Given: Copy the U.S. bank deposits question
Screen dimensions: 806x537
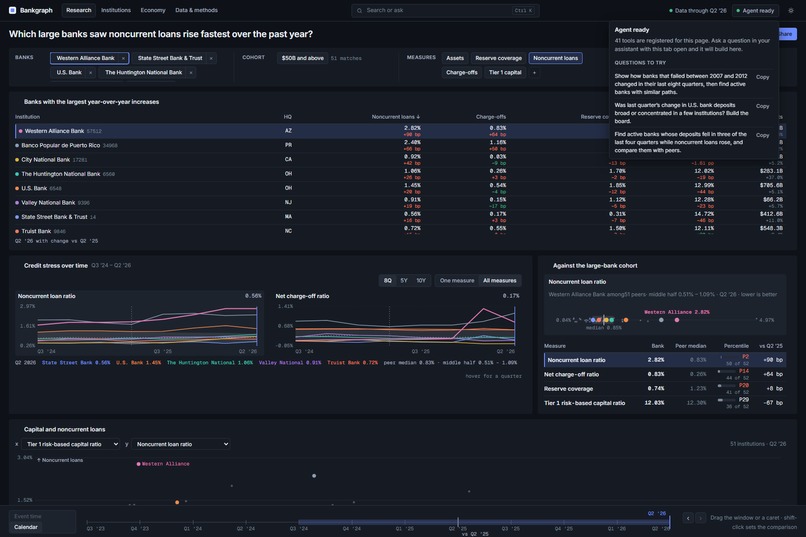Looking at the screenshot, I should [x=762, y=106].
